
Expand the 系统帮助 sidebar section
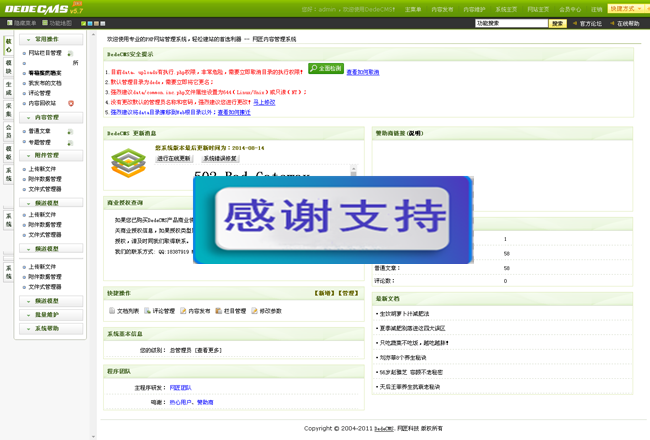(x=51, y=328)
